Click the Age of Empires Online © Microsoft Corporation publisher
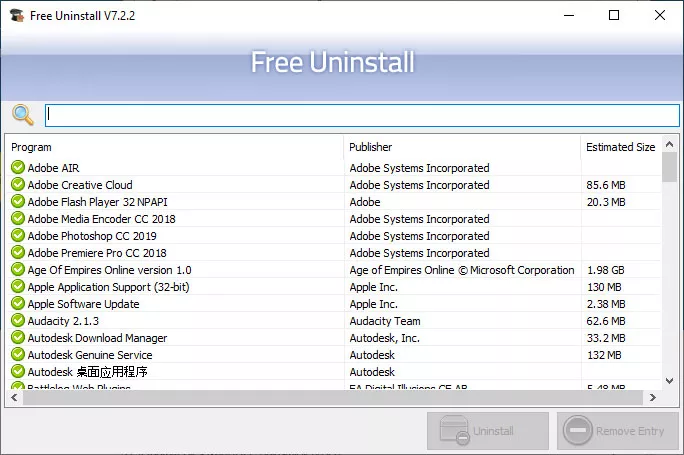684x455 pixels. point(462,270)
